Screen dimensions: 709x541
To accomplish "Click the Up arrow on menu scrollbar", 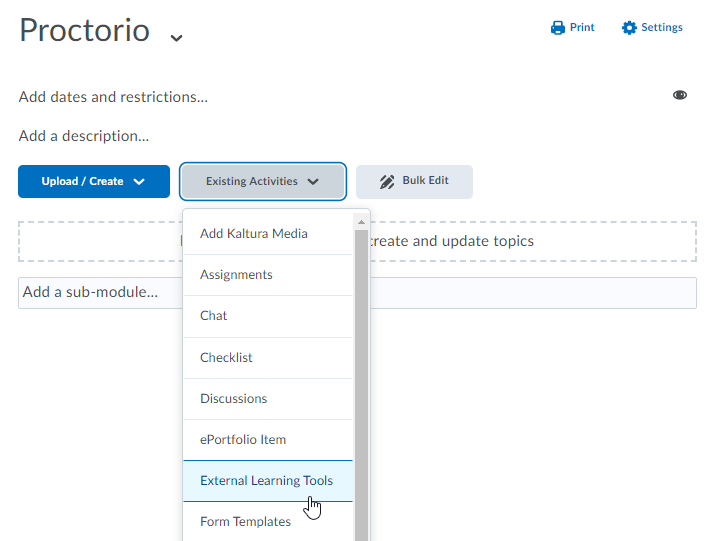I will (x=361, y=220).
